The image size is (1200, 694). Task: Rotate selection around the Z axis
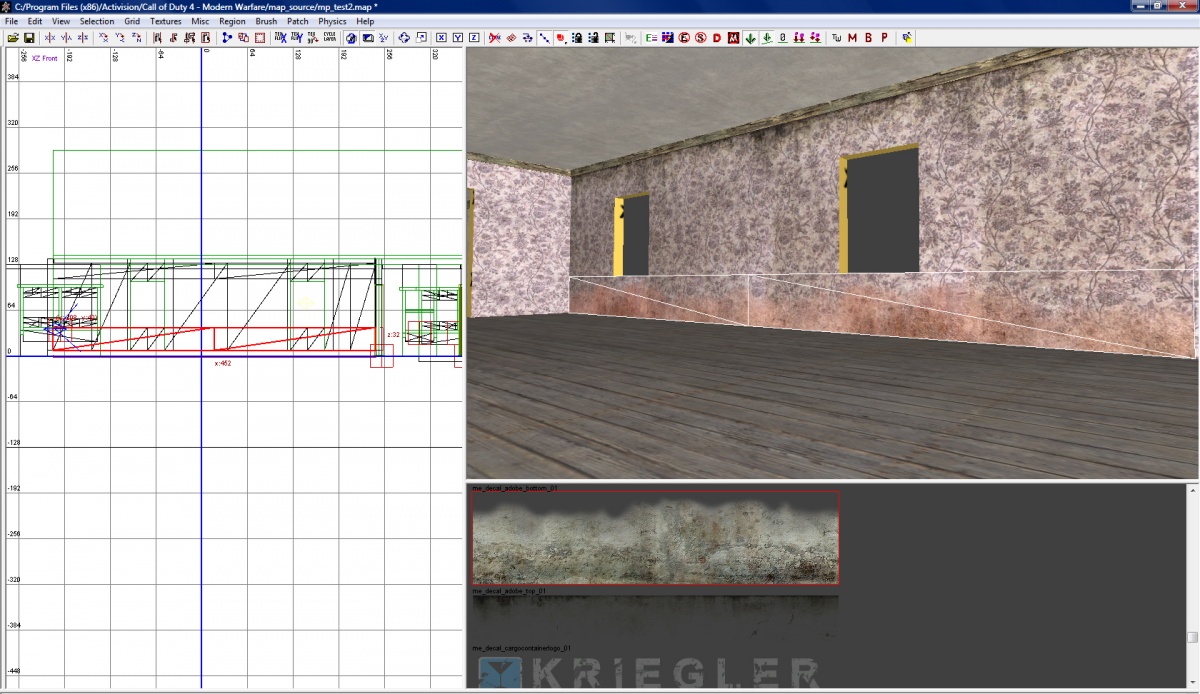(136, 37)
